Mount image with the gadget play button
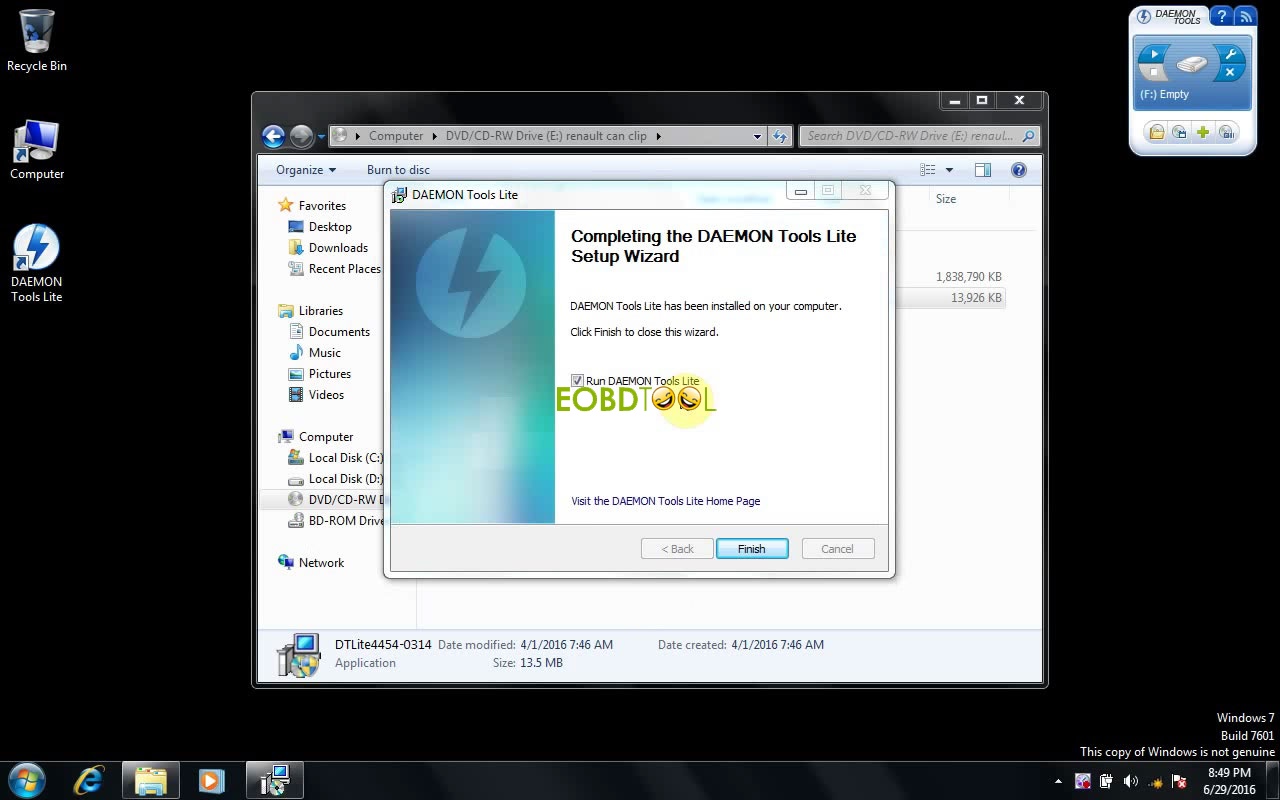The image size is (1280, 800). click(x=1154, y=54)
